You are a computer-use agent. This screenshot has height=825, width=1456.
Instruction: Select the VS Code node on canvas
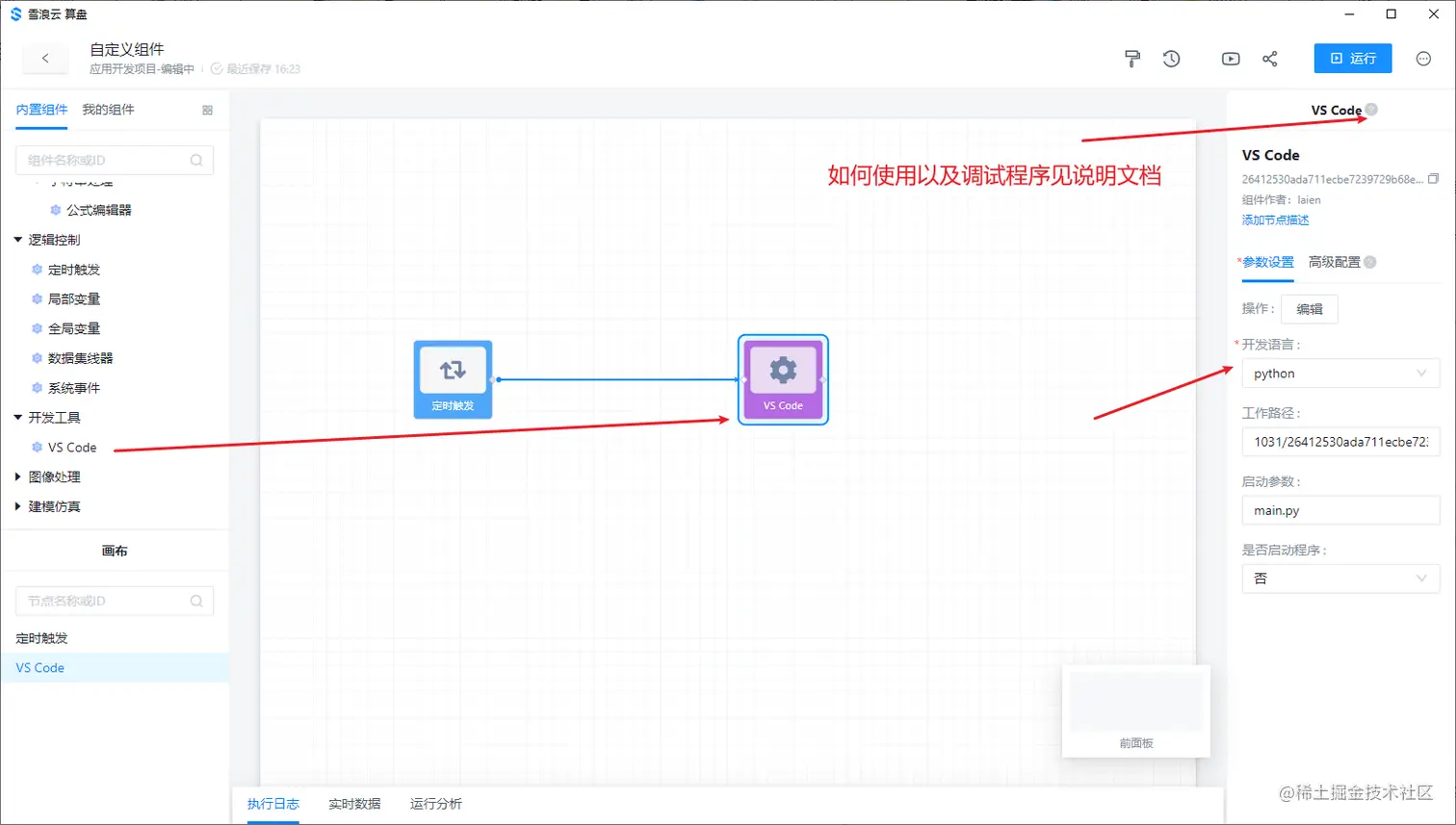[x=783, y=379]
